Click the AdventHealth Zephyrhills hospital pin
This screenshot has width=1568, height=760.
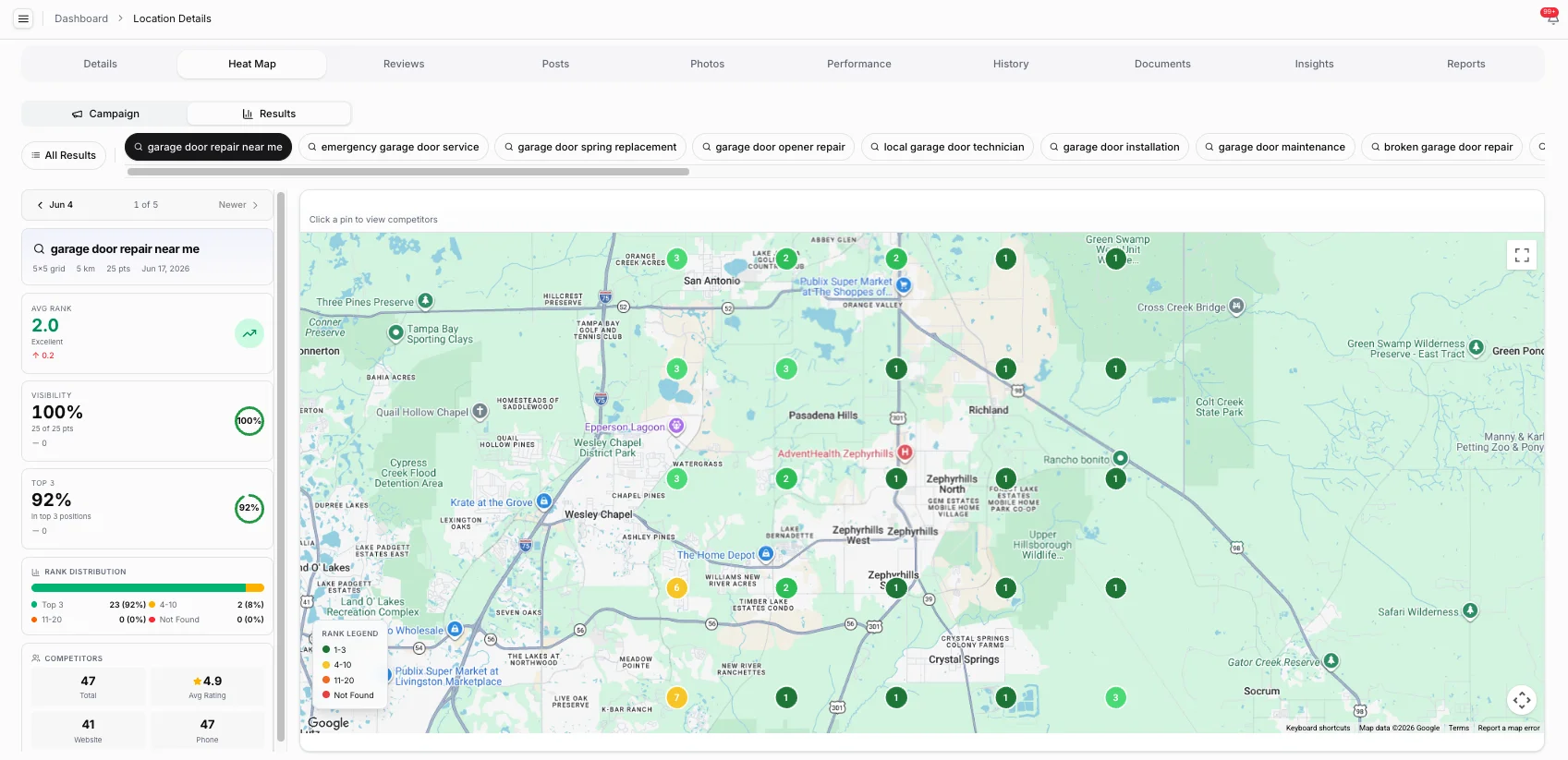(905, 452)
